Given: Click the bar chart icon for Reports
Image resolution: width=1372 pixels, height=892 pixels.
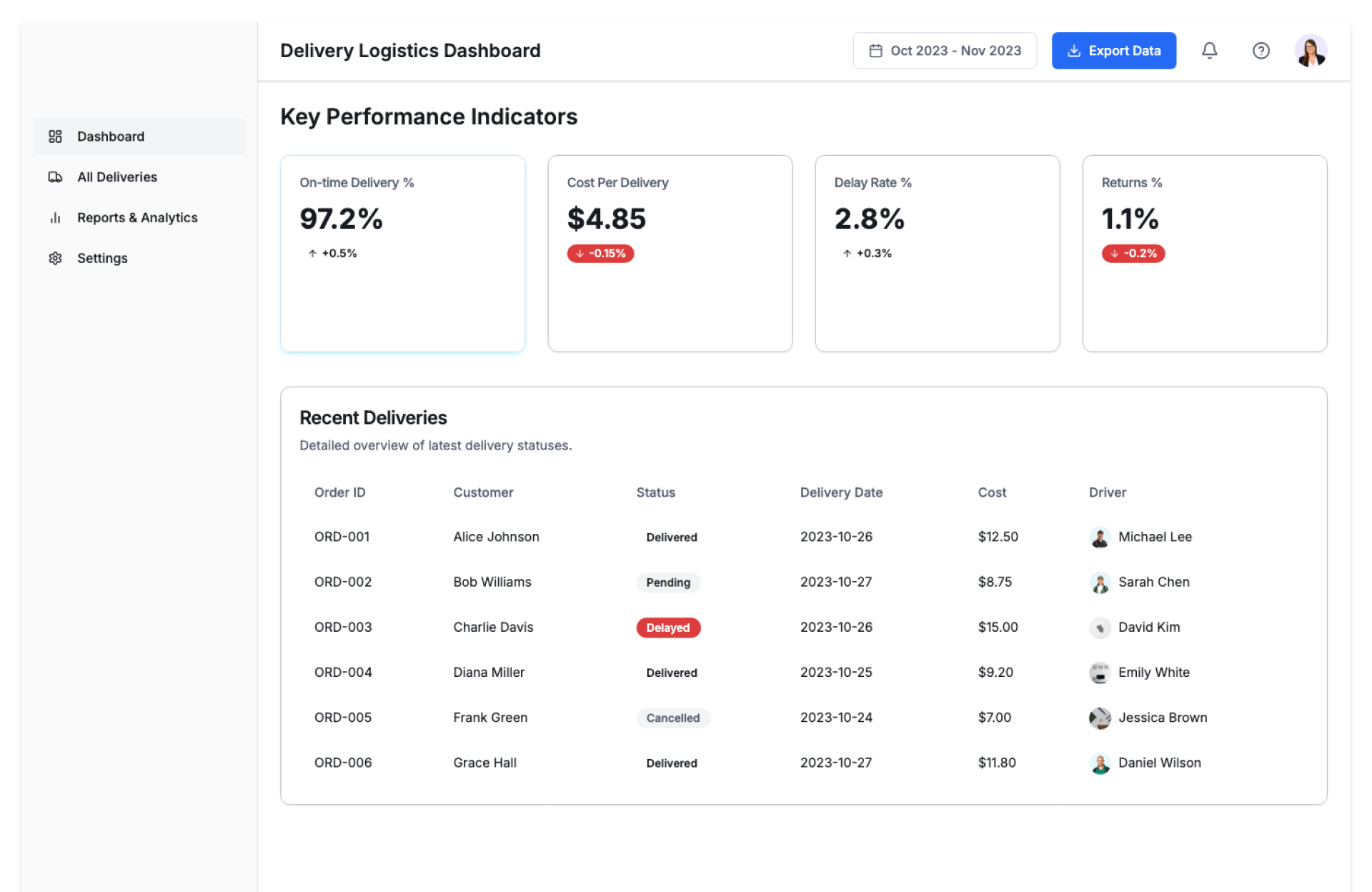Looking at the screenshot, I should tap(55, 218).
